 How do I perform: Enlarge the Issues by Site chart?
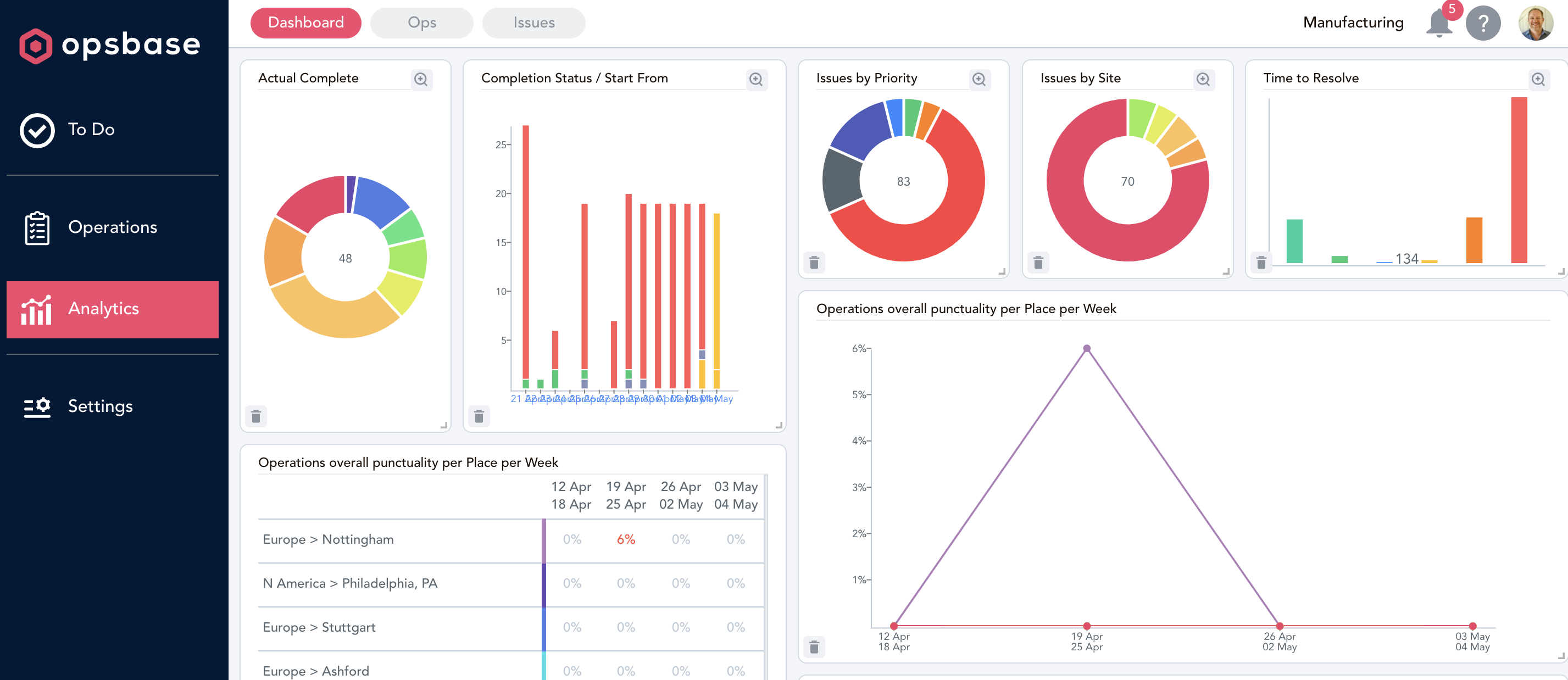1203,79
